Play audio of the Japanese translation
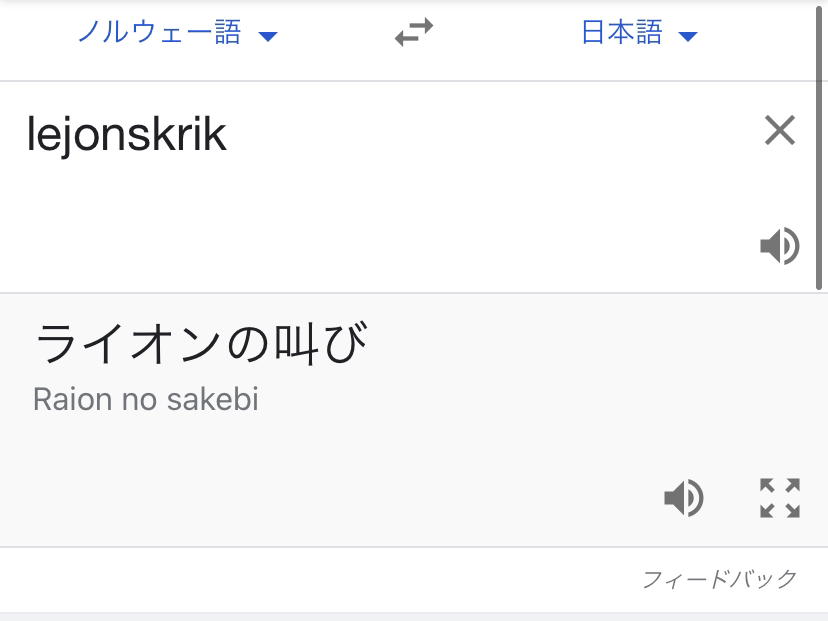The height and width of the screenshot is (621, 828). pos(684,497)
